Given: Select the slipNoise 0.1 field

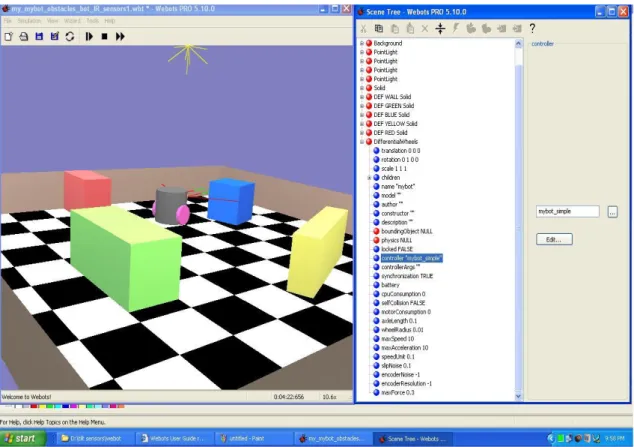Looking at the screenshot, I should click(x=396, y=366).
